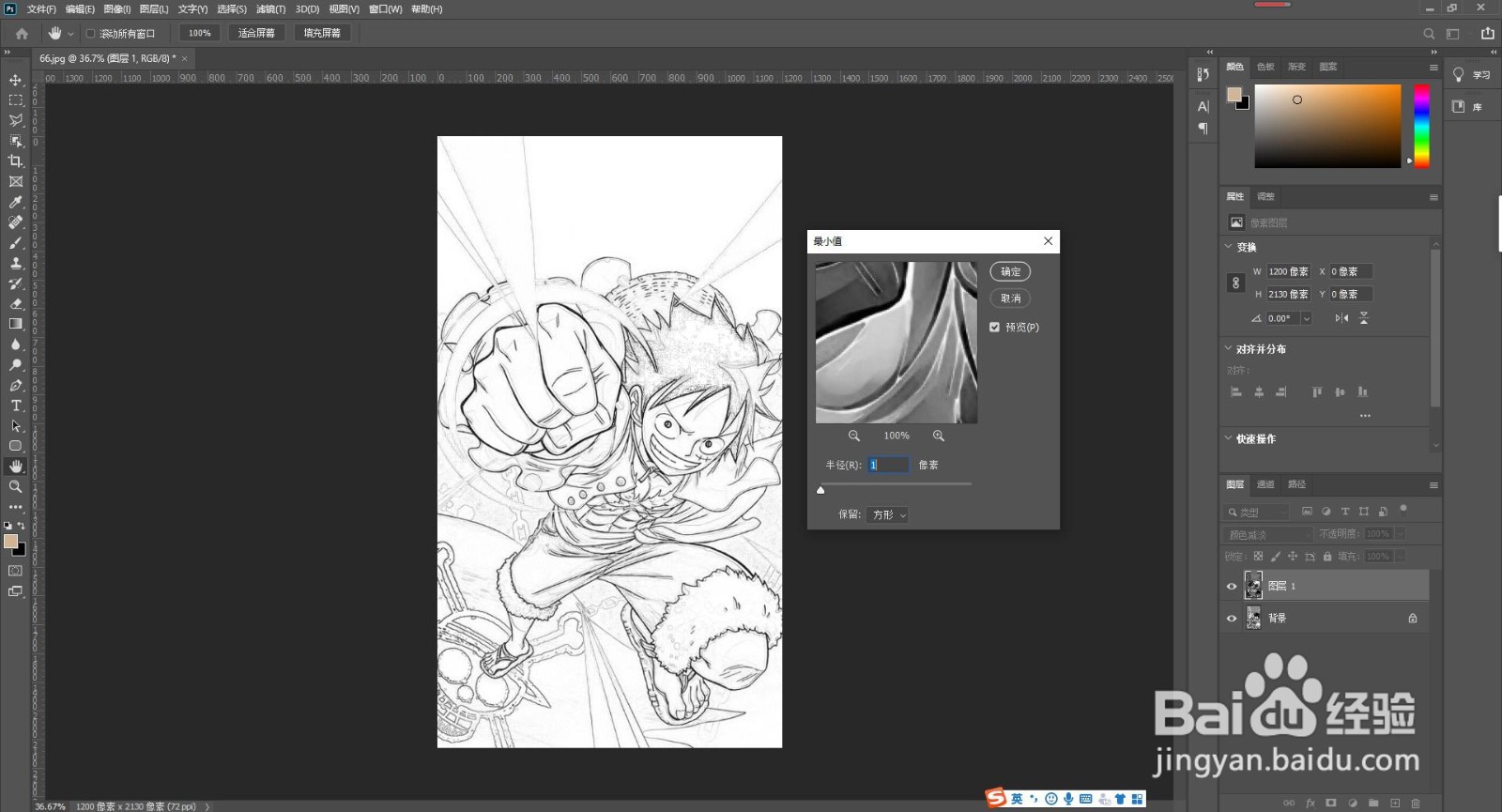1502x812 pixels.
Task: Open the 学习 panel button
Action: (x=1472, y=75)
